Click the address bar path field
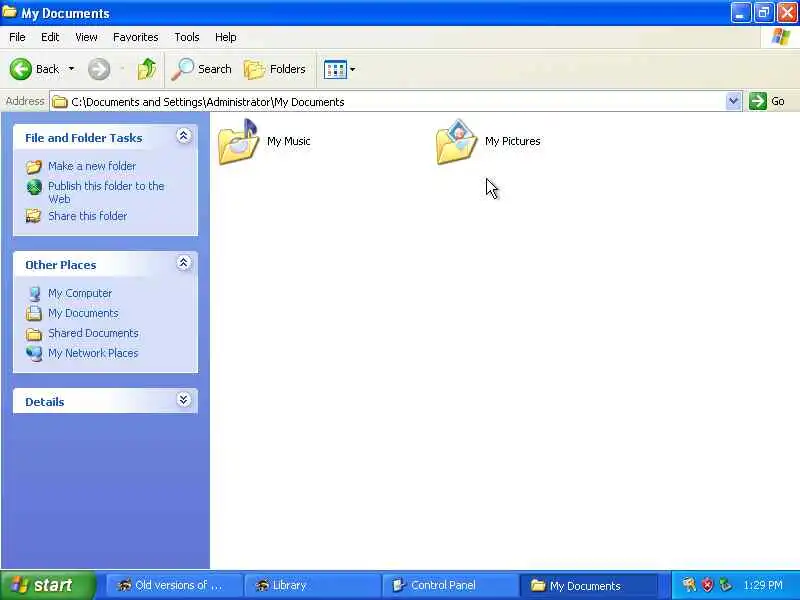 click(388, 102)
